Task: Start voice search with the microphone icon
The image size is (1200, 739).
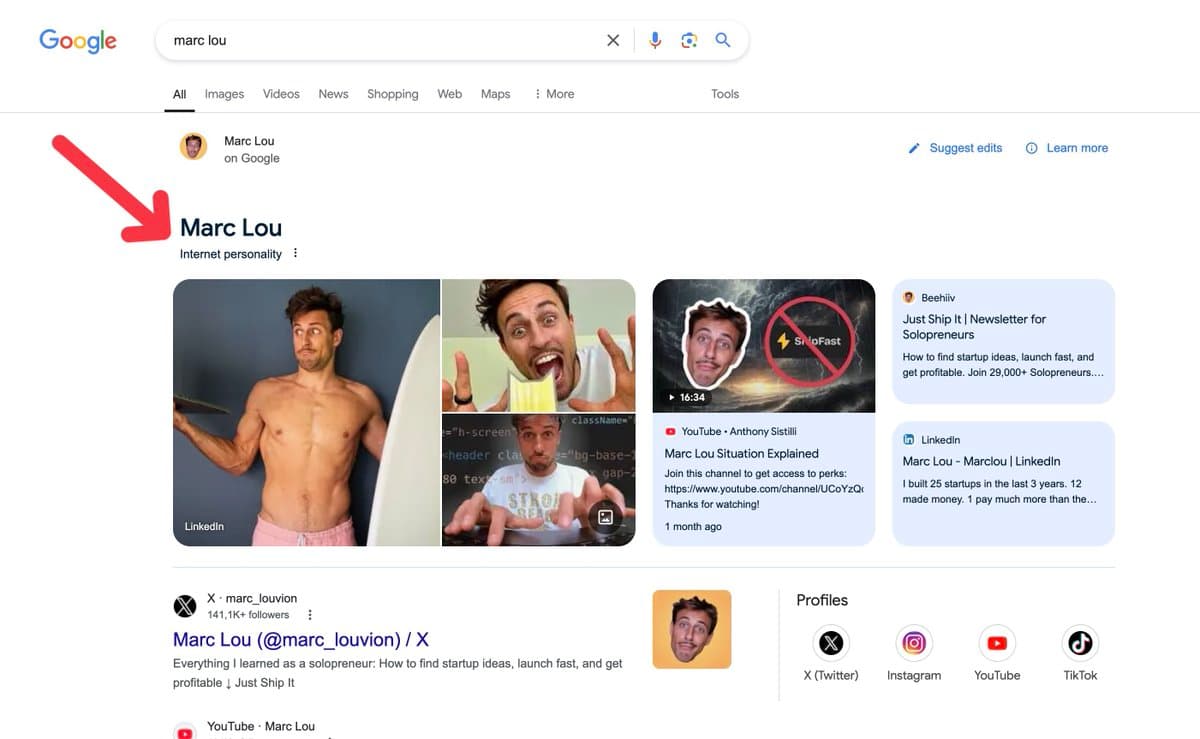Action: coord(655,41)
